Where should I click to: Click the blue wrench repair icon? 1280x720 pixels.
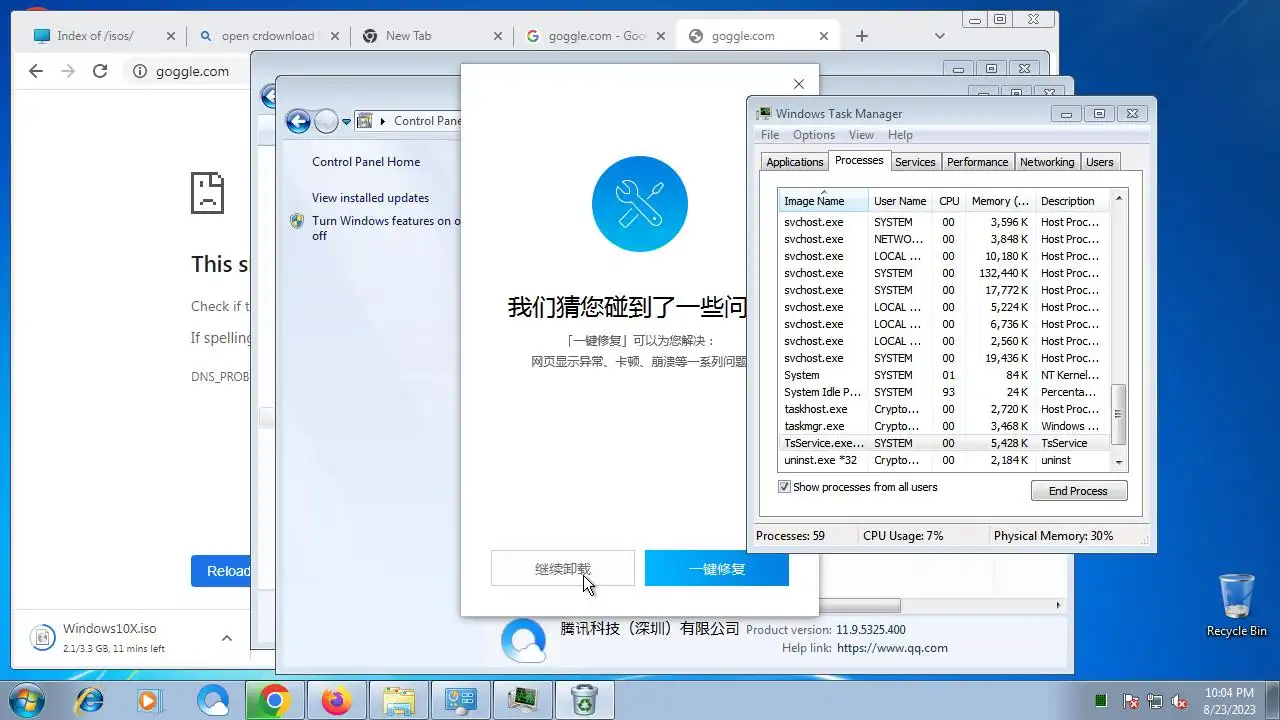coord(640,203)
